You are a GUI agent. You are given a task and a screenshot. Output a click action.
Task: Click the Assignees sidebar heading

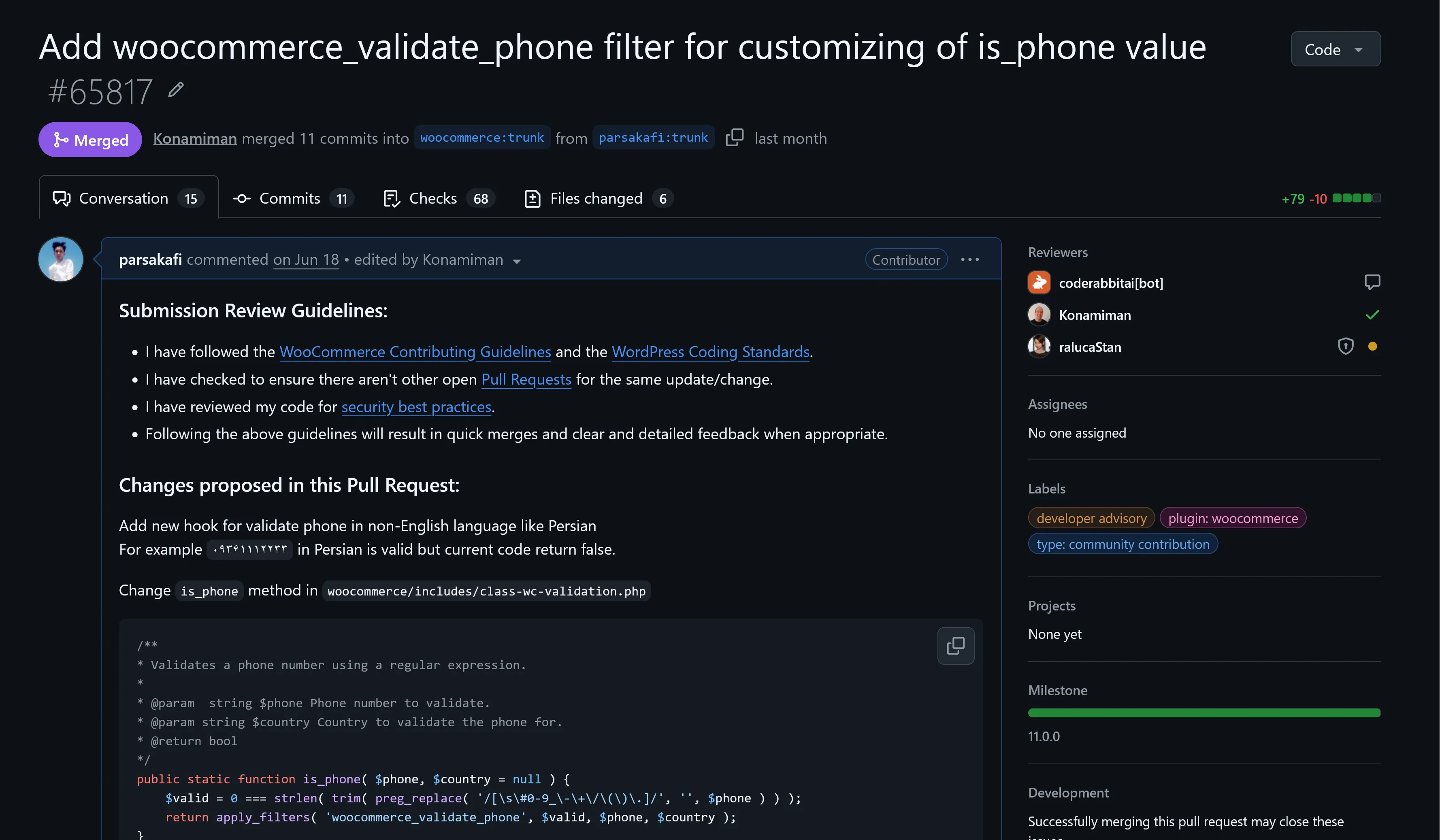tap(1057, 404)
